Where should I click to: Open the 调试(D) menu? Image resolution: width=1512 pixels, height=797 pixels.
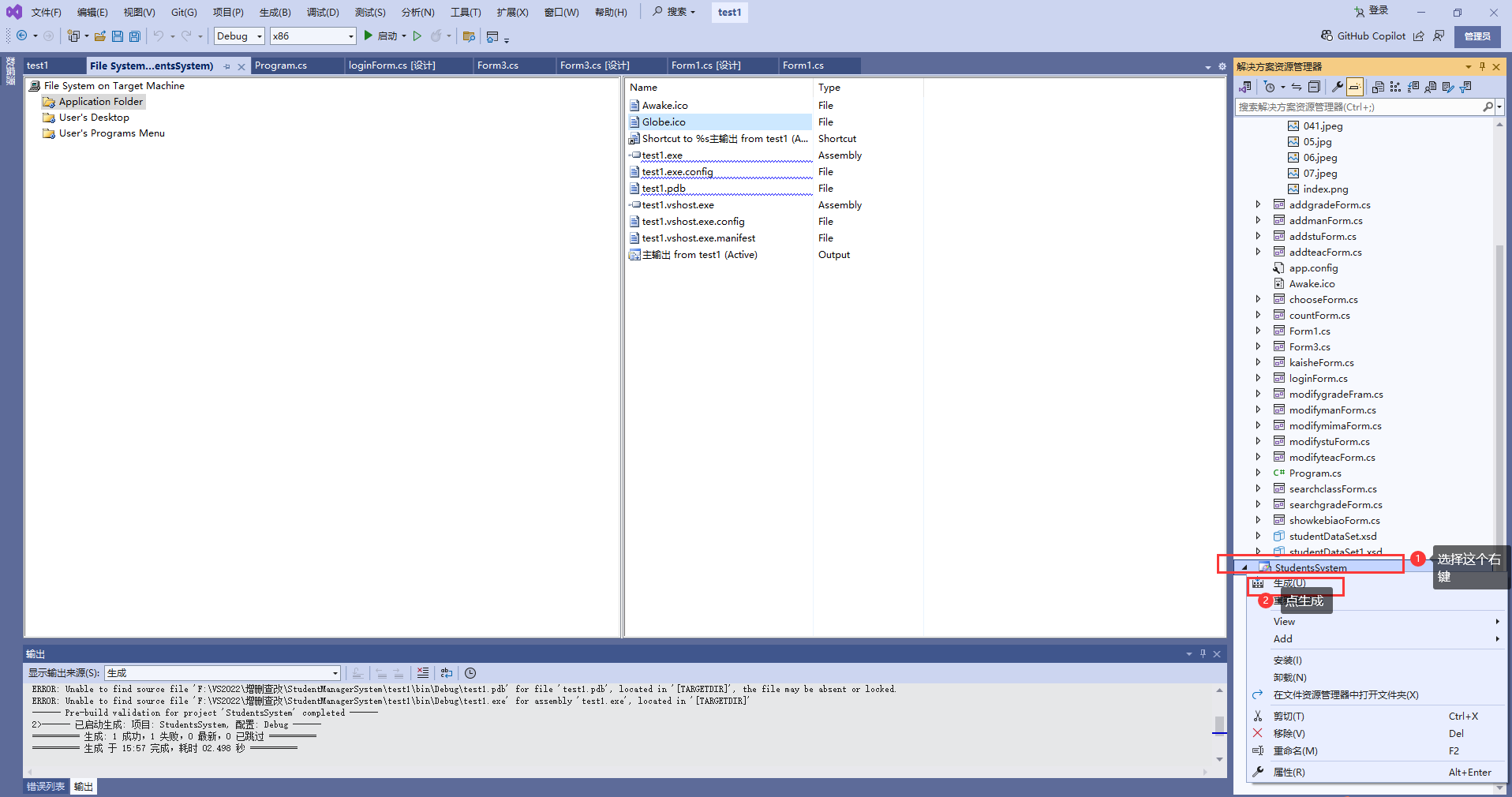pos(323,12)
